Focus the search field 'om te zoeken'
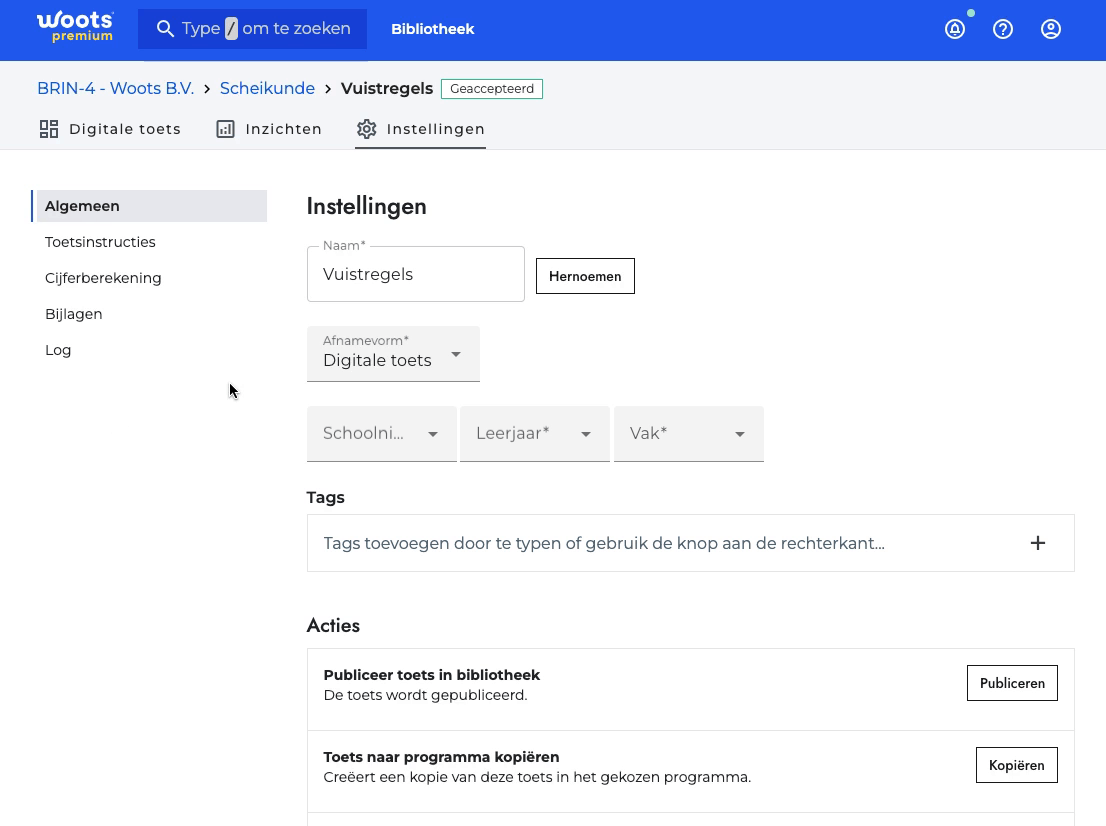This screenshot has width=1106, height=826. (x=253, y=29)
